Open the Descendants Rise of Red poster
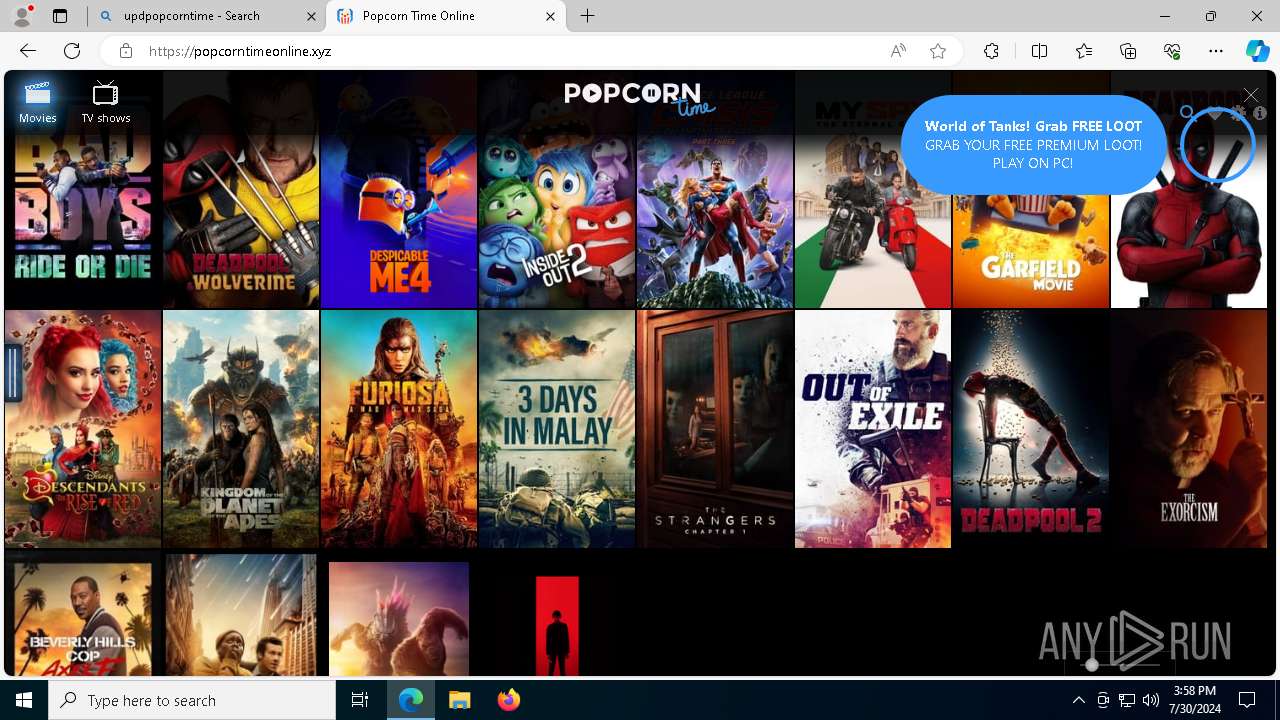Viewport: 1280px width, 720px height. click(x=83, y=429)
